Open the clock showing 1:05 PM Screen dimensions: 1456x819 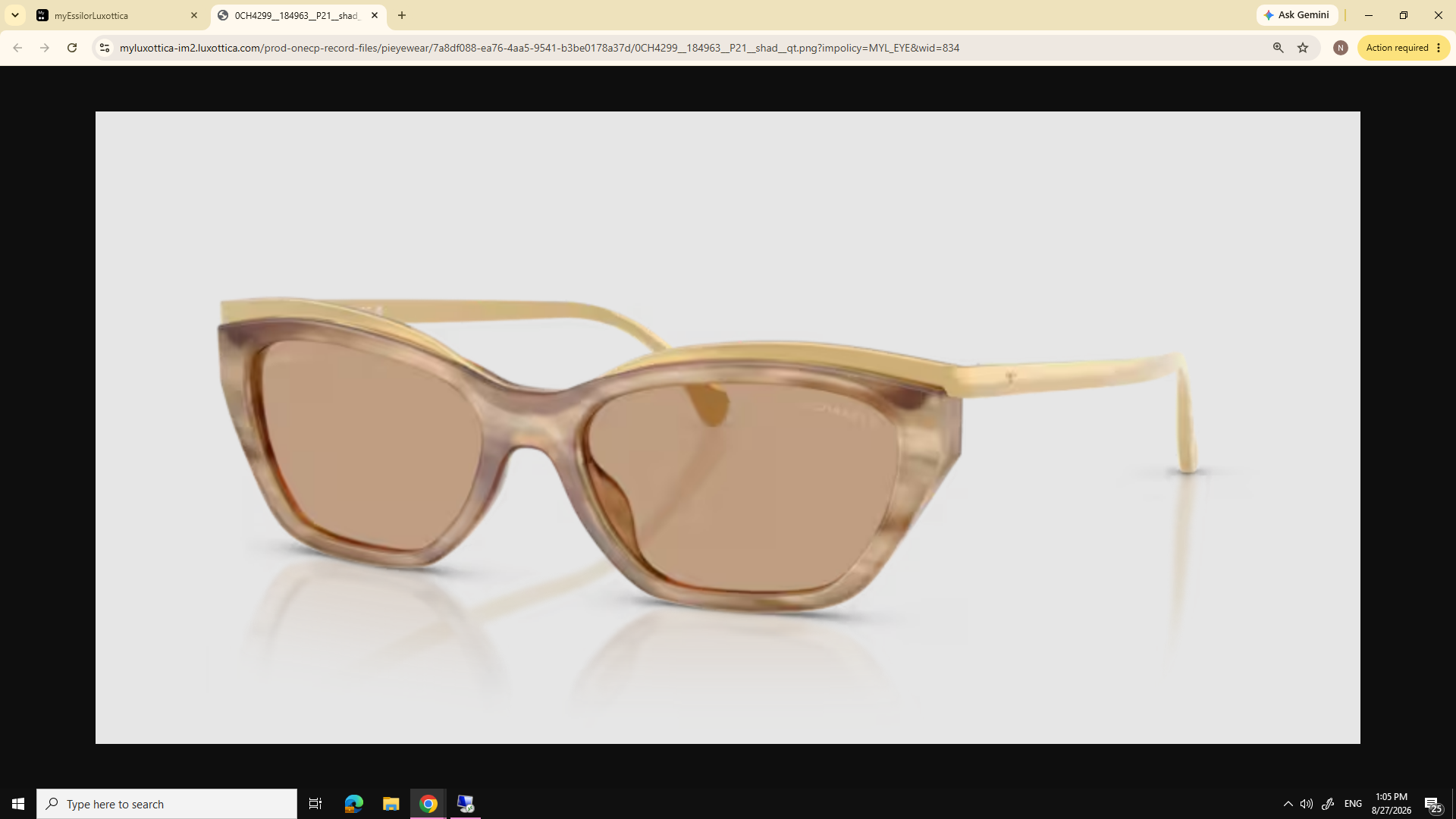1392,804
